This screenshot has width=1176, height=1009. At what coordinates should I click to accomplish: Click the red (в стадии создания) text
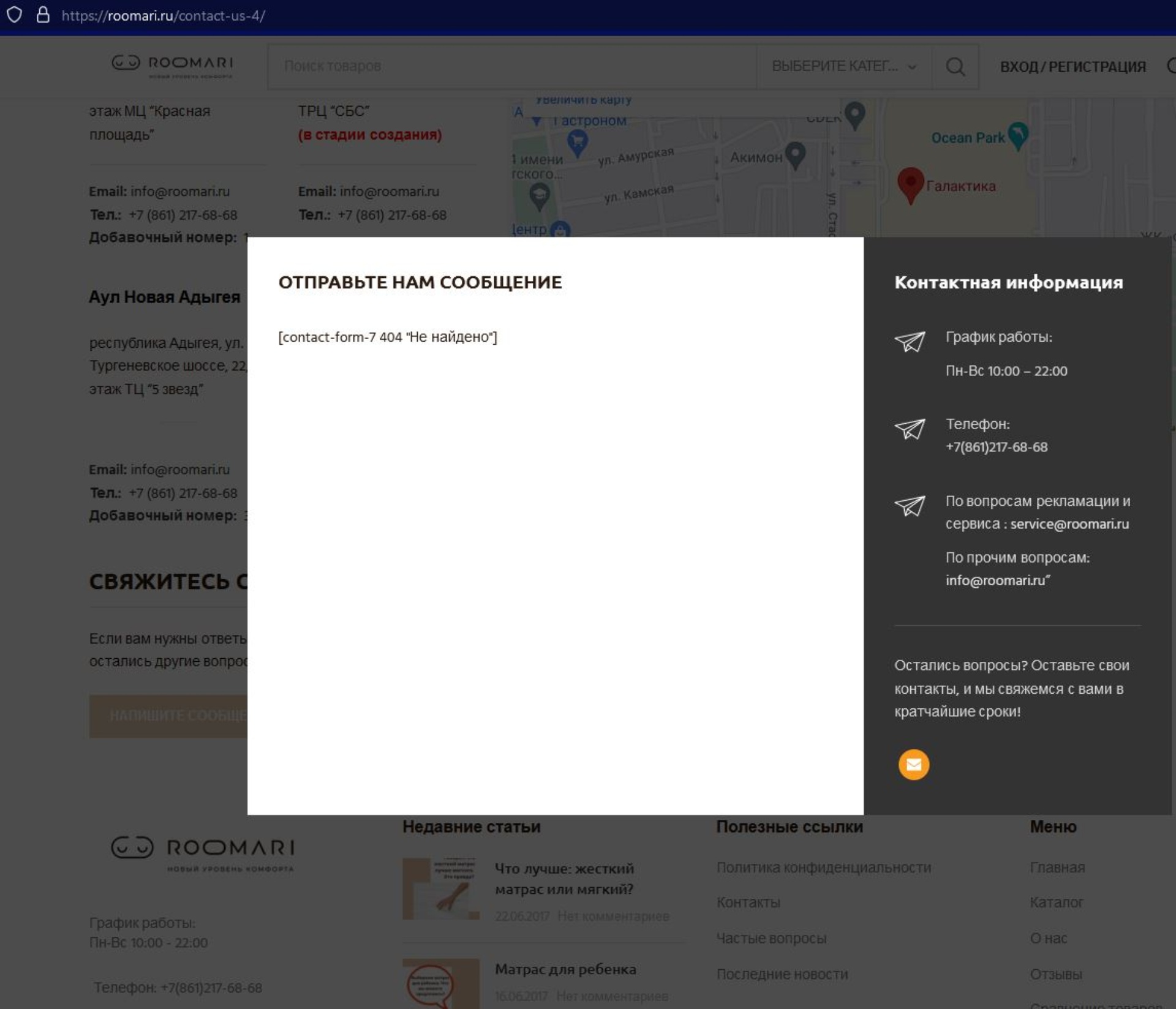[370, 135]
